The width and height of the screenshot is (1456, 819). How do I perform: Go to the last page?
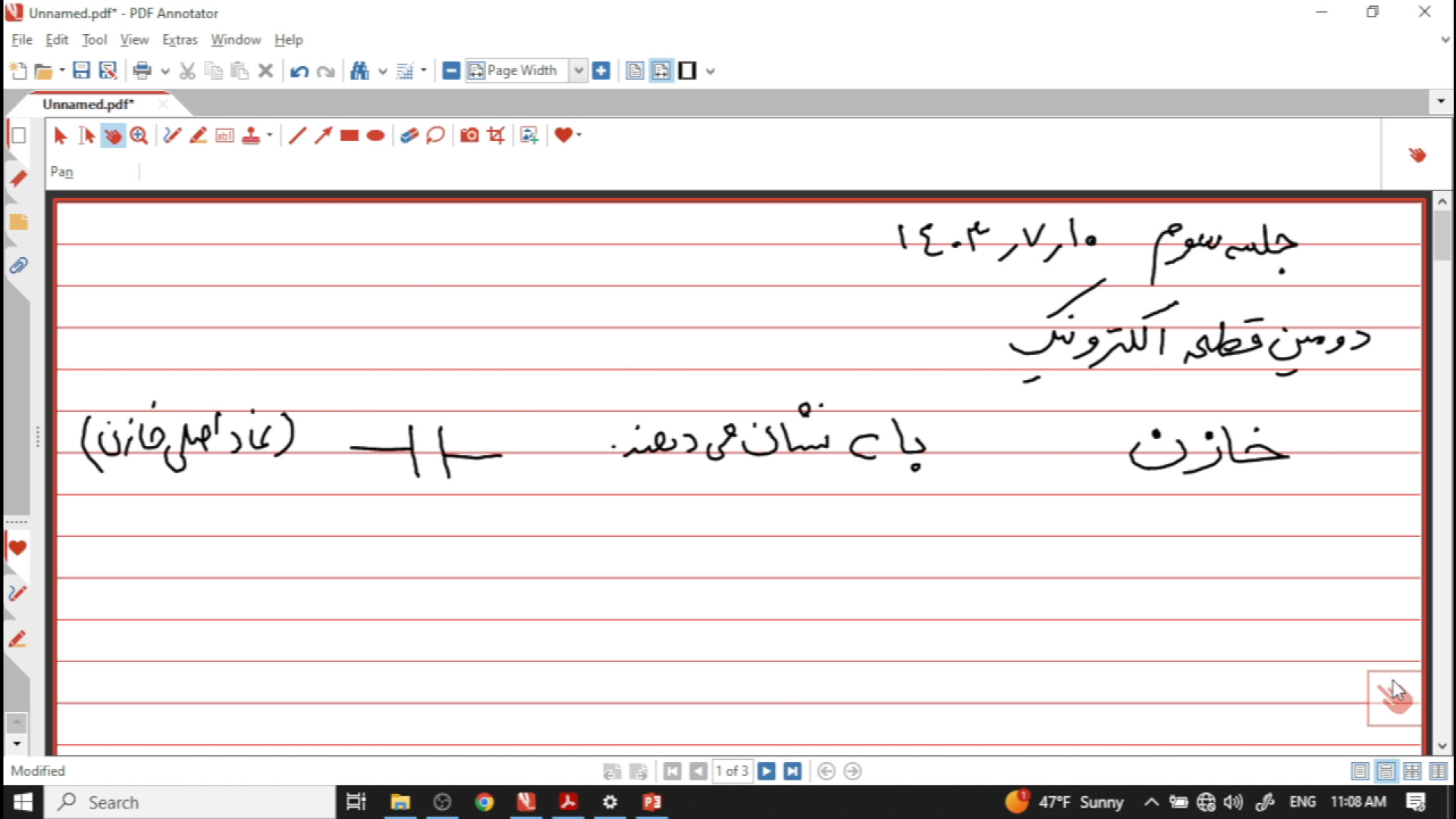pos(792,771)
